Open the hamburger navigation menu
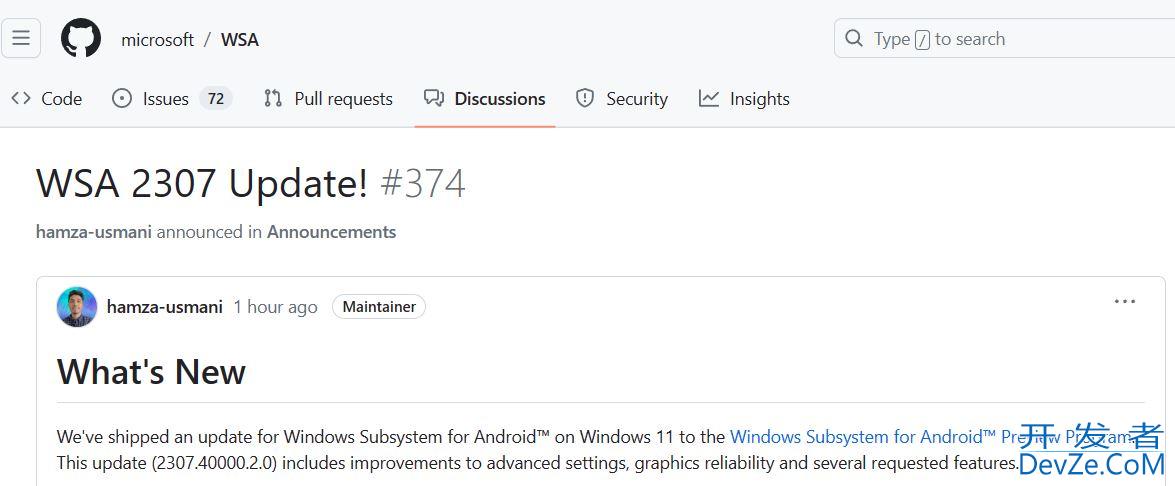The height and width of the screenshot is (486, 1175). [x=21, y=39]
